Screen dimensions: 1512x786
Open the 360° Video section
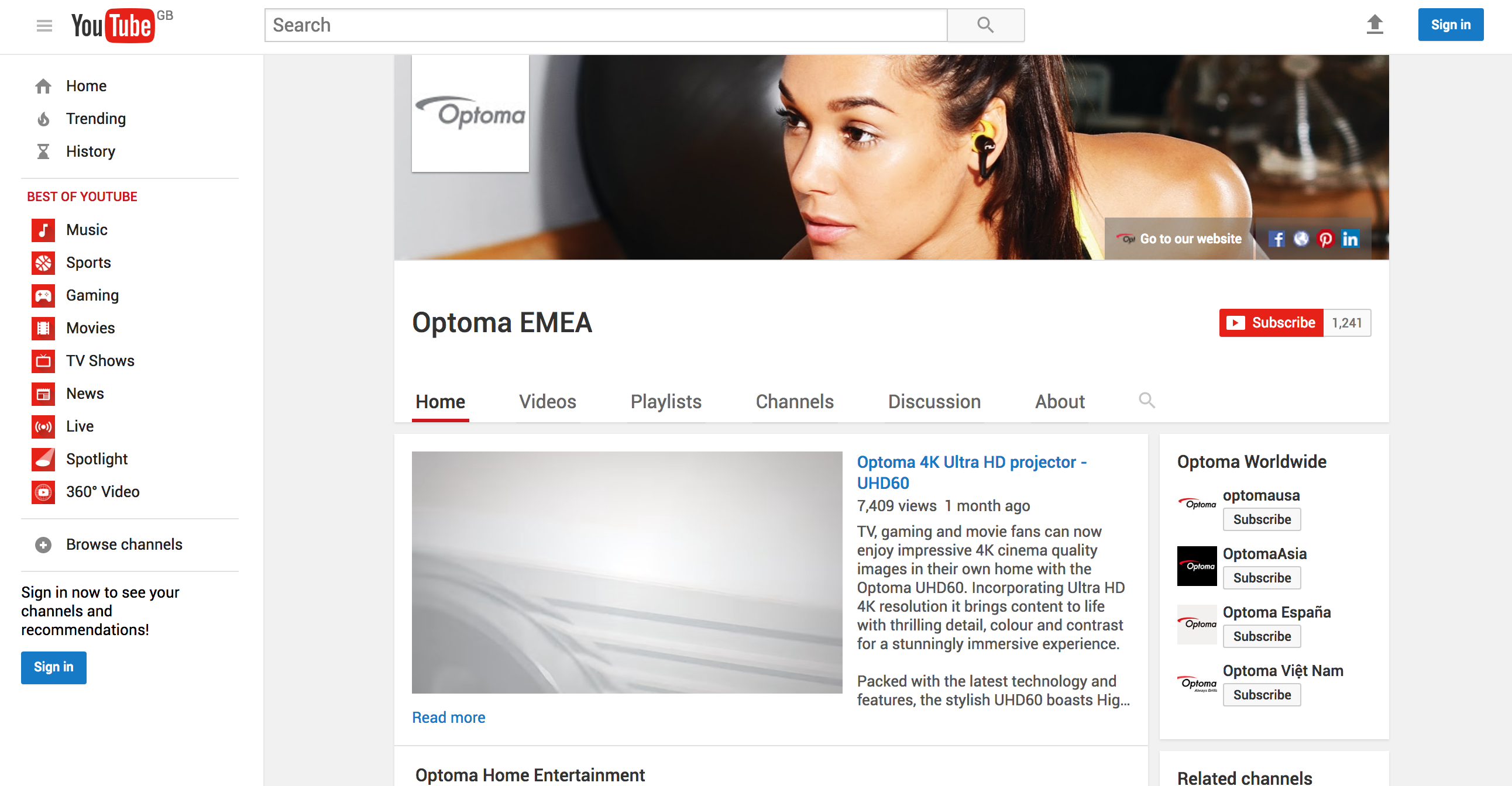(x=102, y=492)
